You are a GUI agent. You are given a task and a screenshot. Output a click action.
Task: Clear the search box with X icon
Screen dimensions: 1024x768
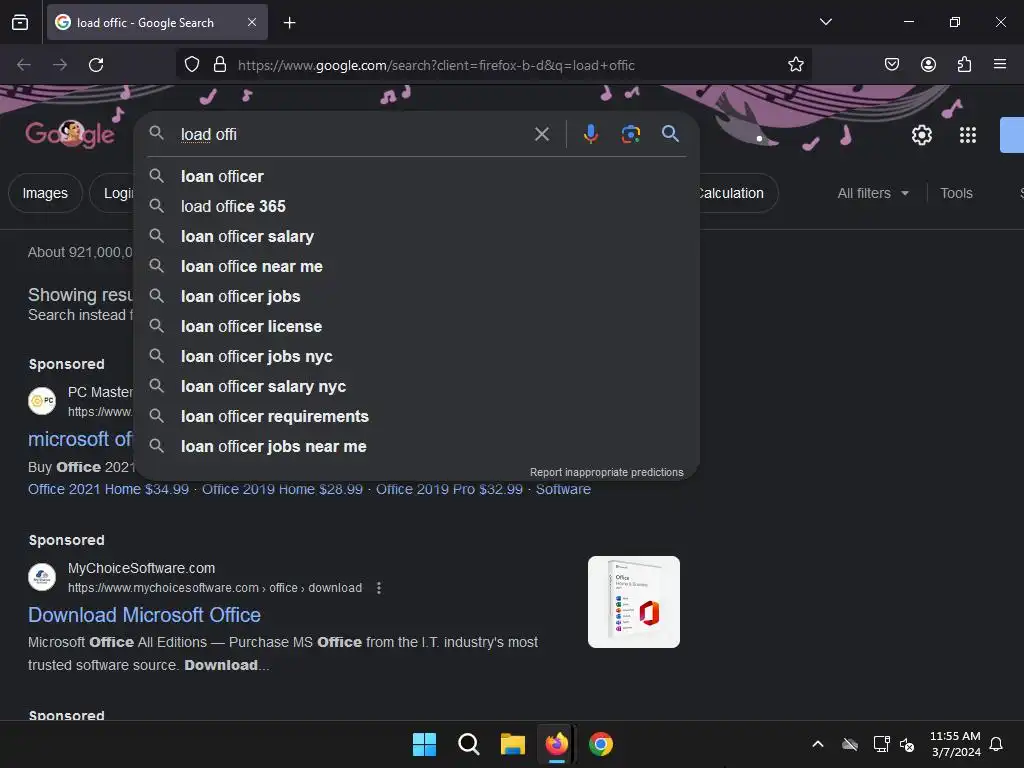pyautogui.click(x=541, y=135)
